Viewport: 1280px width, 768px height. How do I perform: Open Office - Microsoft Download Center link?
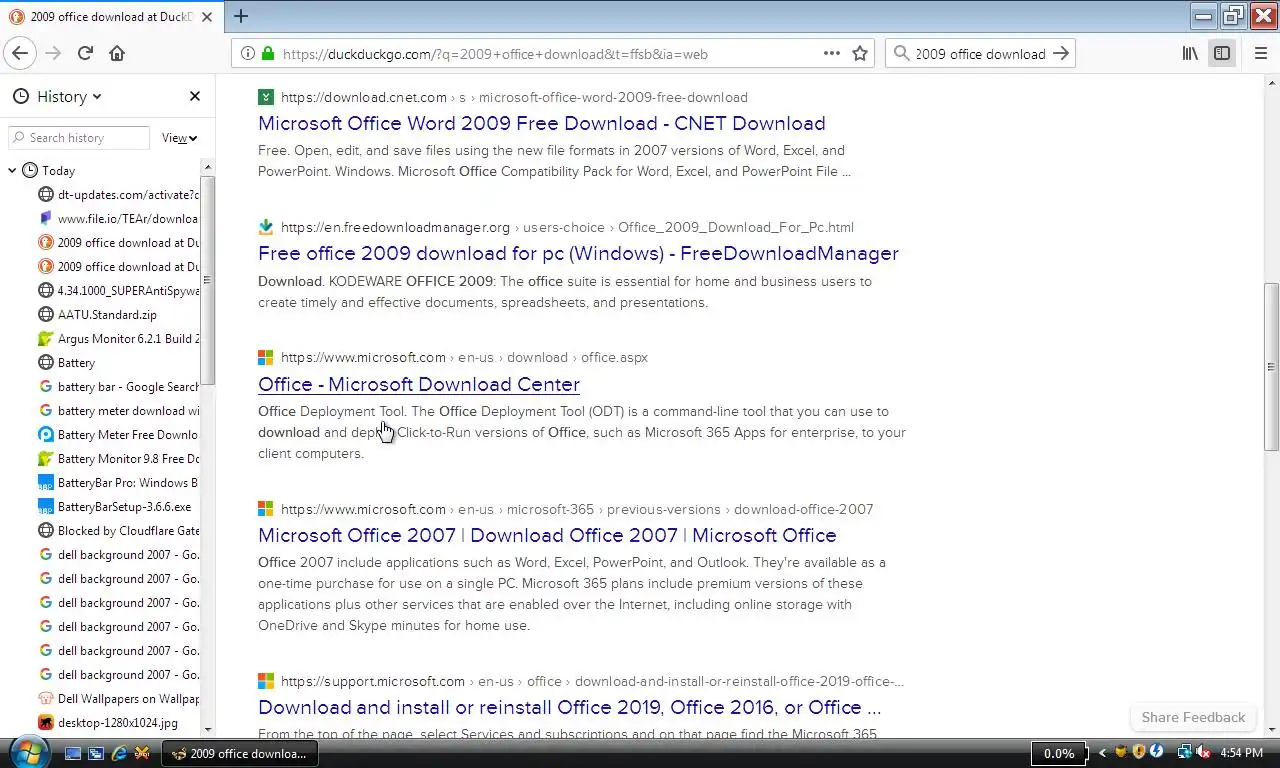419,384
